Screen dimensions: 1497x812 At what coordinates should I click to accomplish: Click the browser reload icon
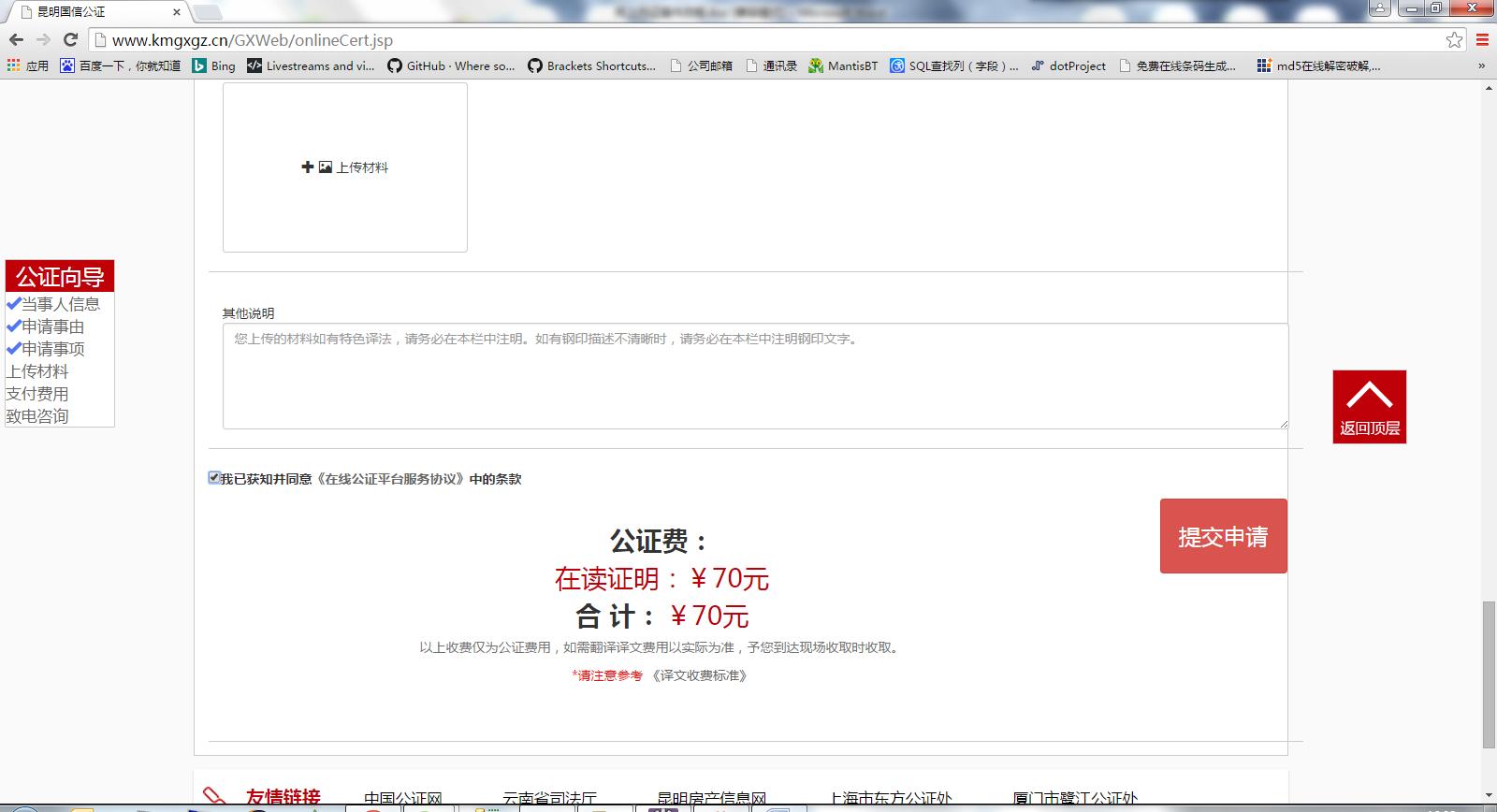coord(70,39)
